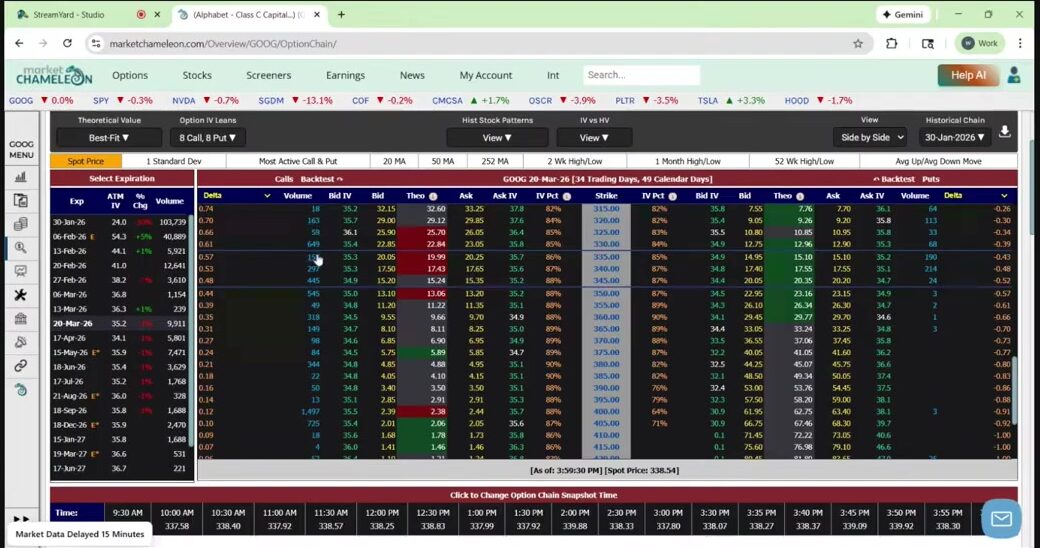1040x548 pixels.
Task: Toggle the 20 MA highlight
Action: click(394, 161)
